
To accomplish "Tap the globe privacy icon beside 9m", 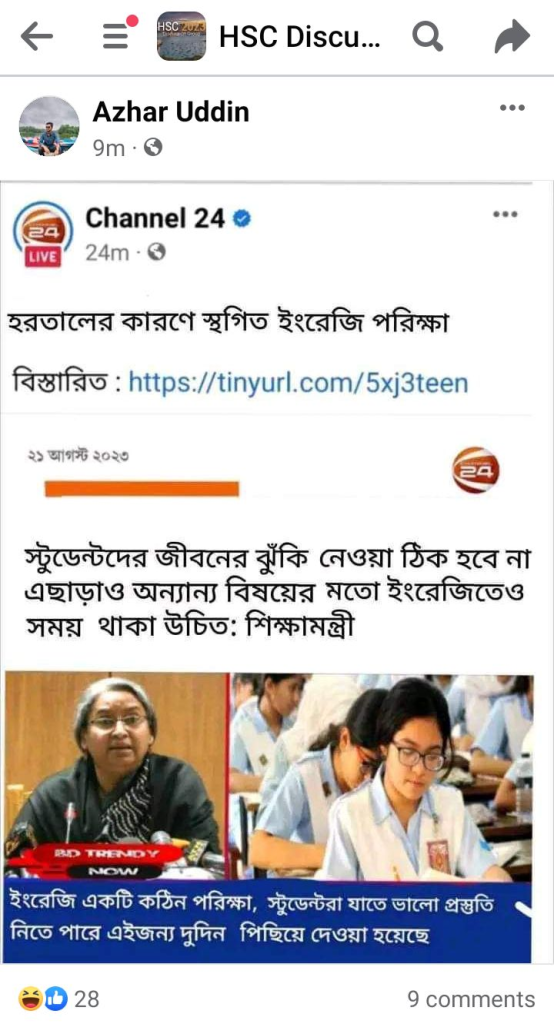I will (x=153, y=148).
